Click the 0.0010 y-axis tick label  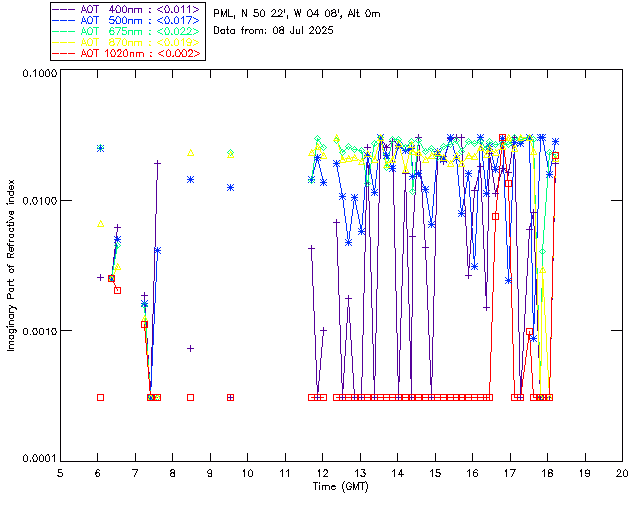click(37, 331)
